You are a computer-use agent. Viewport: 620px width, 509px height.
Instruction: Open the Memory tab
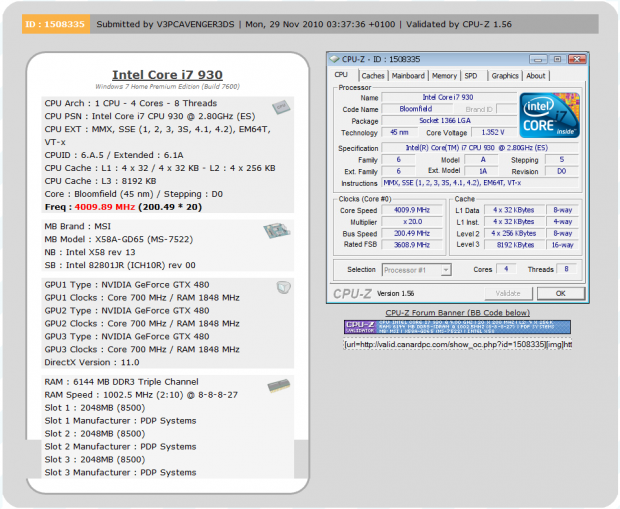point(444,76)
